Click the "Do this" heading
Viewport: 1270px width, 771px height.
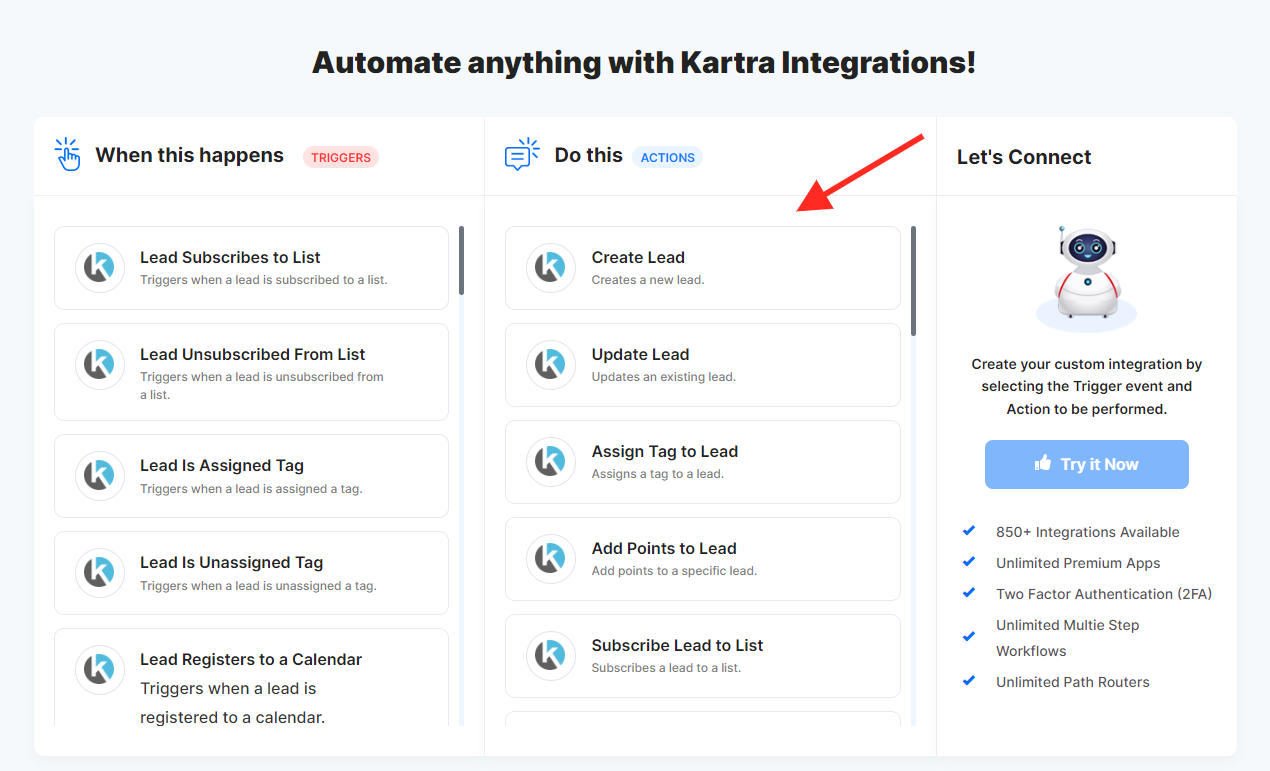tap(589, 155)
